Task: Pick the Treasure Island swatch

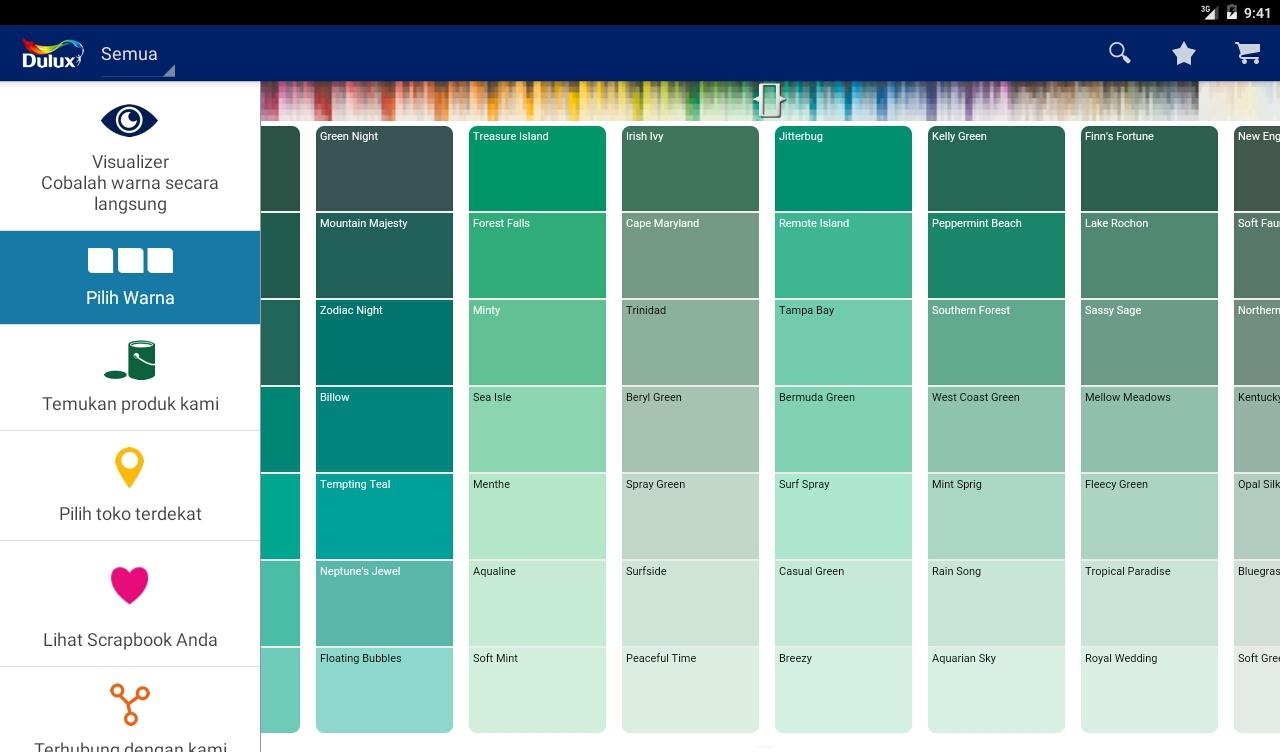Action: click(x=537, y=169)
